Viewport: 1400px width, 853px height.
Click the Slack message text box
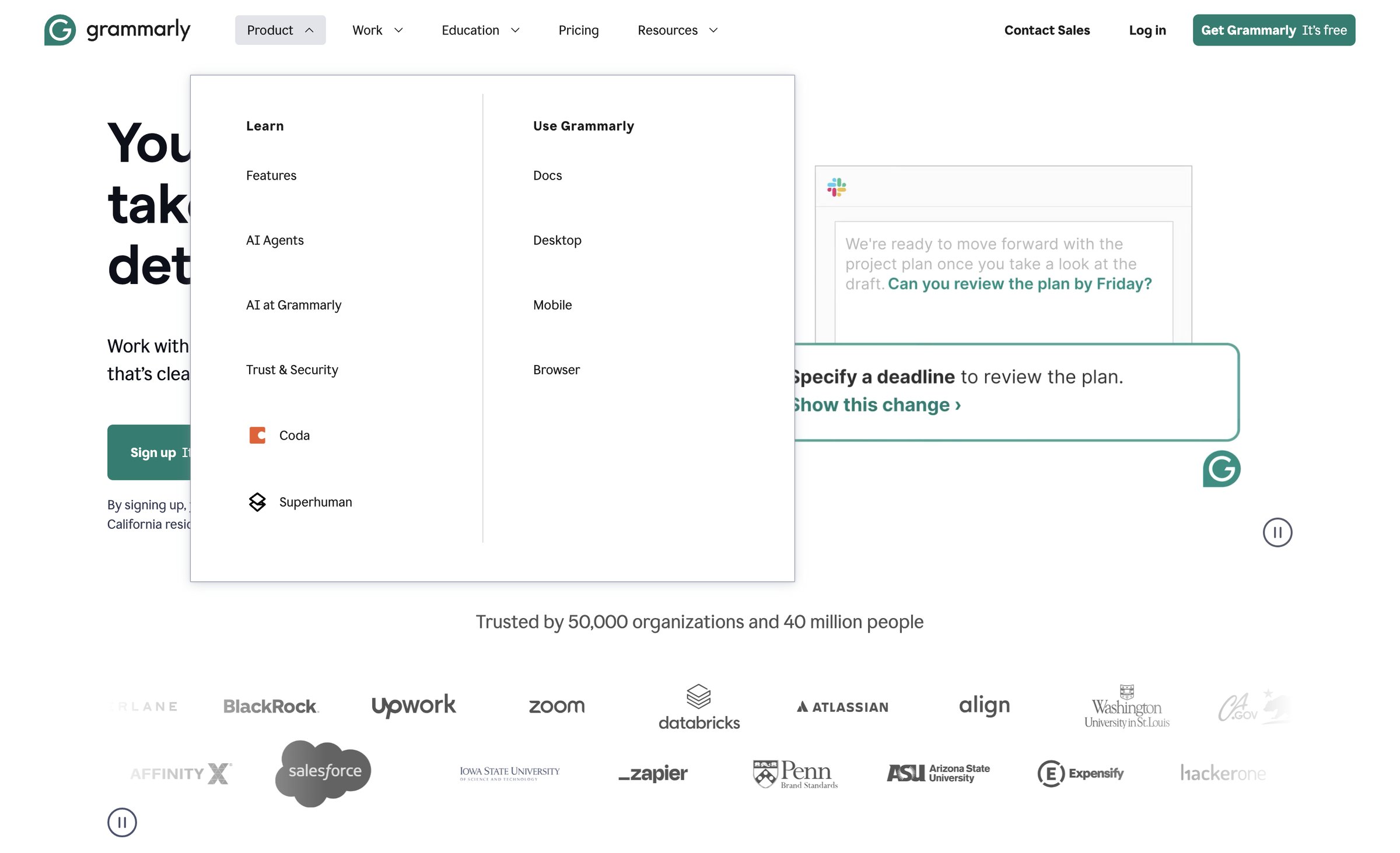[1003, 282]
